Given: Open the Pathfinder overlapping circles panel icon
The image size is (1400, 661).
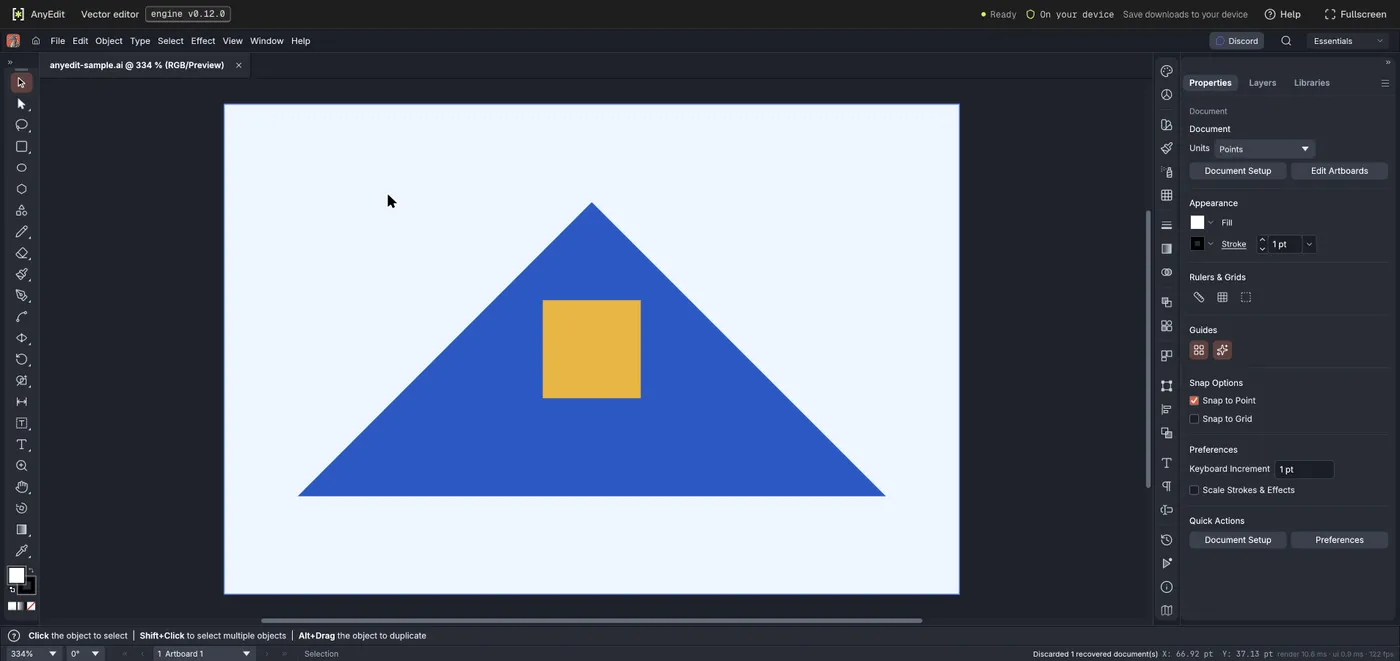Looking at the screenshot, I should point(1166,272).
